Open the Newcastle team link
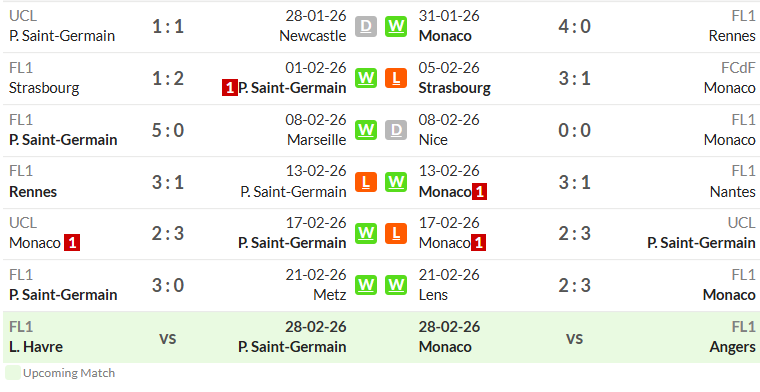 313,36
